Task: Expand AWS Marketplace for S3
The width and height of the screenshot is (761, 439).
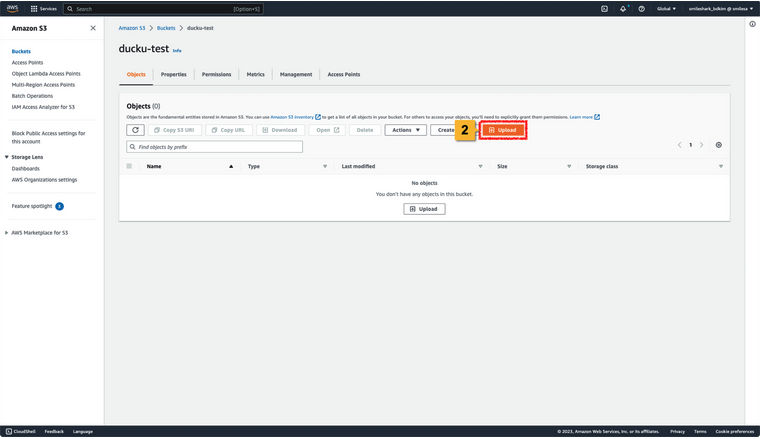Action: click(8, 232)
